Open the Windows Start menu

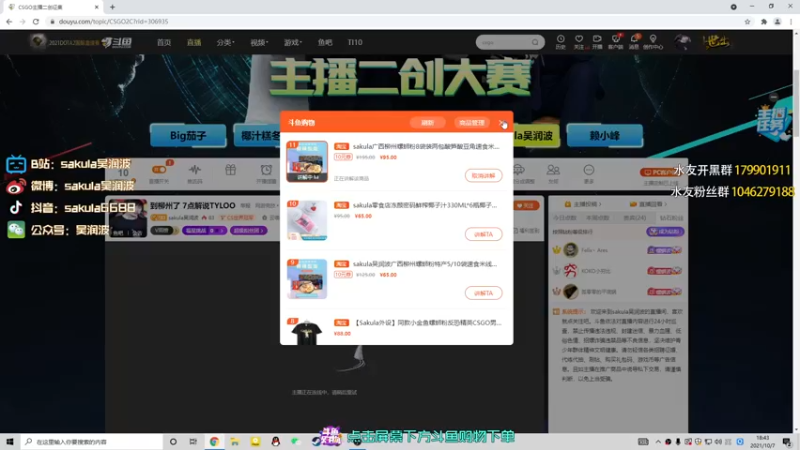click(10, 441)
